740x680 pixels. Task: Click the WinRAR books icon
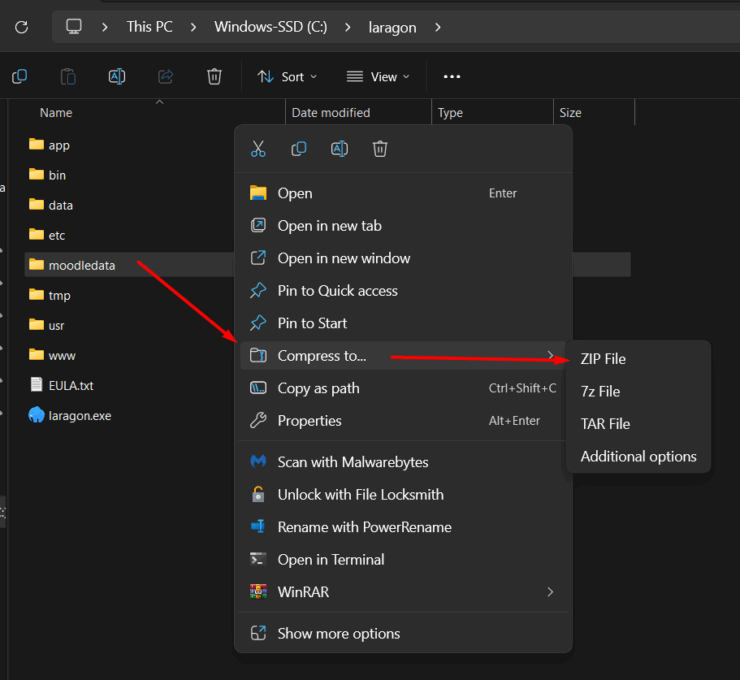(258, 591)
